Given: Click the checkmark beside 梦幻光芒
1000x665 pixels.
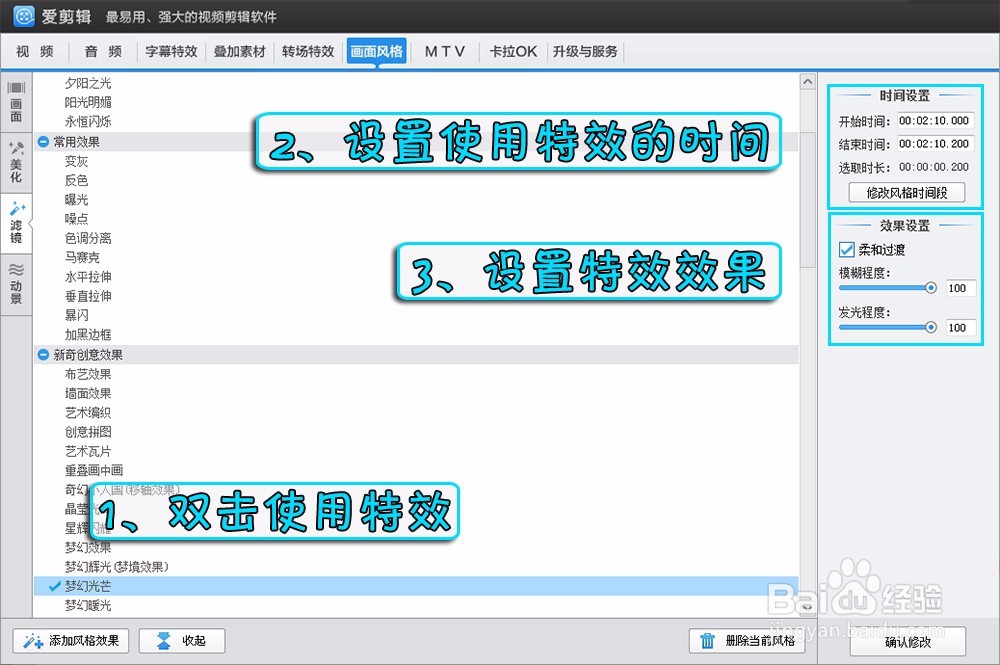Looking at the screenshot, I should click(55, 586).
